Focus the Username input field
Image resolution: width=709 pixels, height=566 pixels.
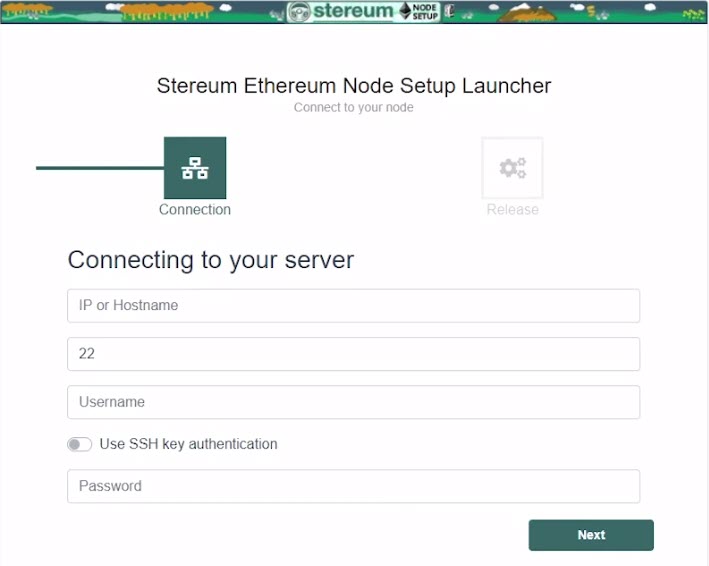coord(354,402)
